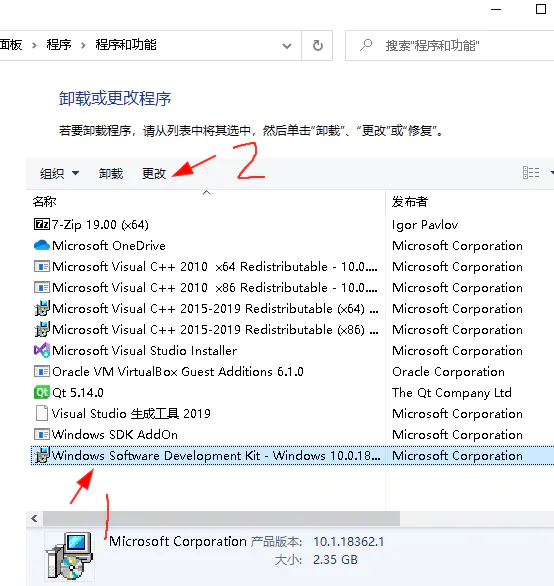Open the address bar history dropdown
Viewport: 554px width, 586px height.
point(287,46)
